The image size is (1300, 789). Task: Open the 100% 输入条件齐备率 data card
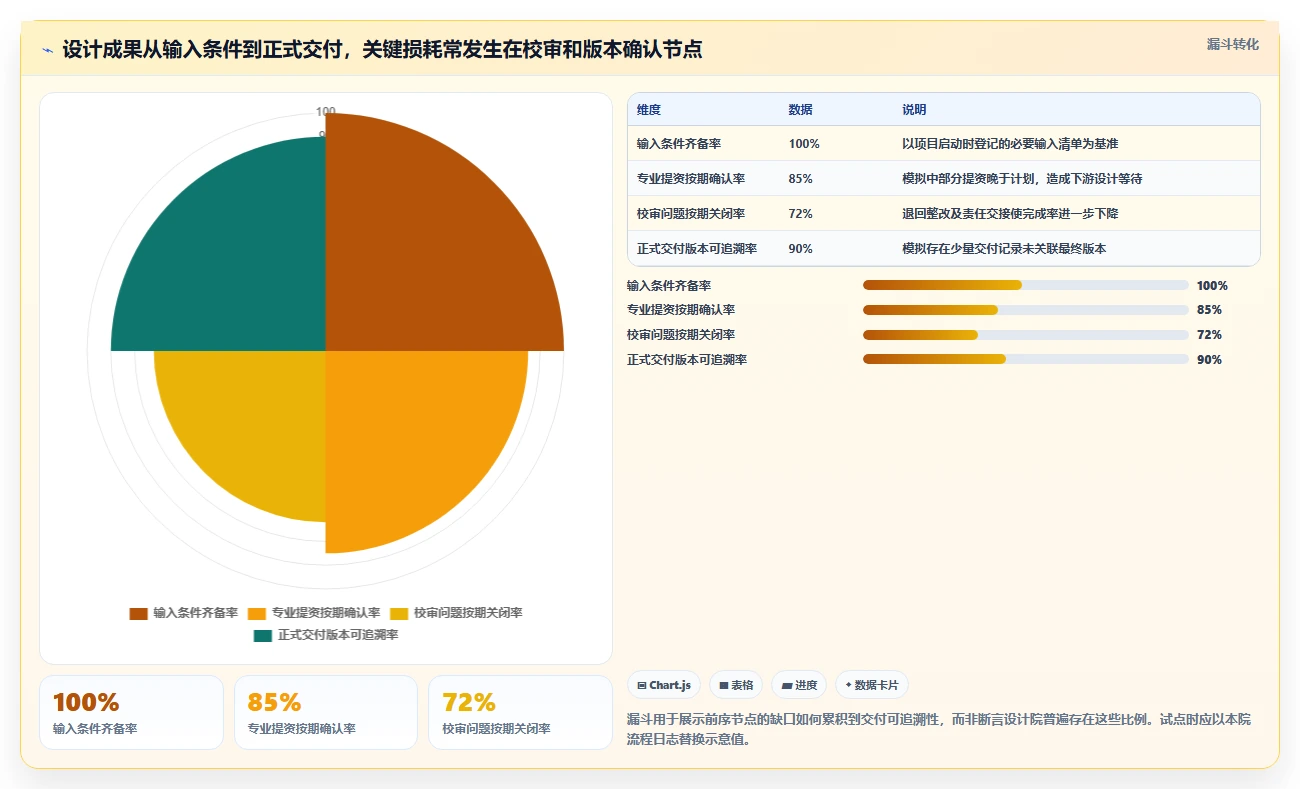(x=131, y=712)
